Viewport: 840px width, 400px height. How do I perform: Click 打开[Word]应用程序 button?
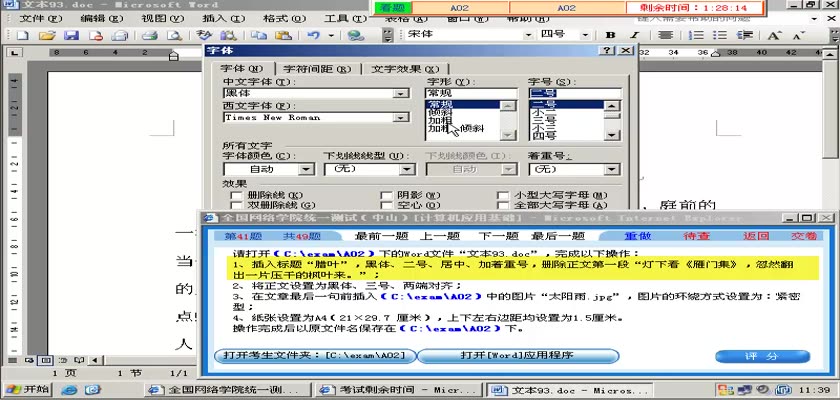[518, 356]
